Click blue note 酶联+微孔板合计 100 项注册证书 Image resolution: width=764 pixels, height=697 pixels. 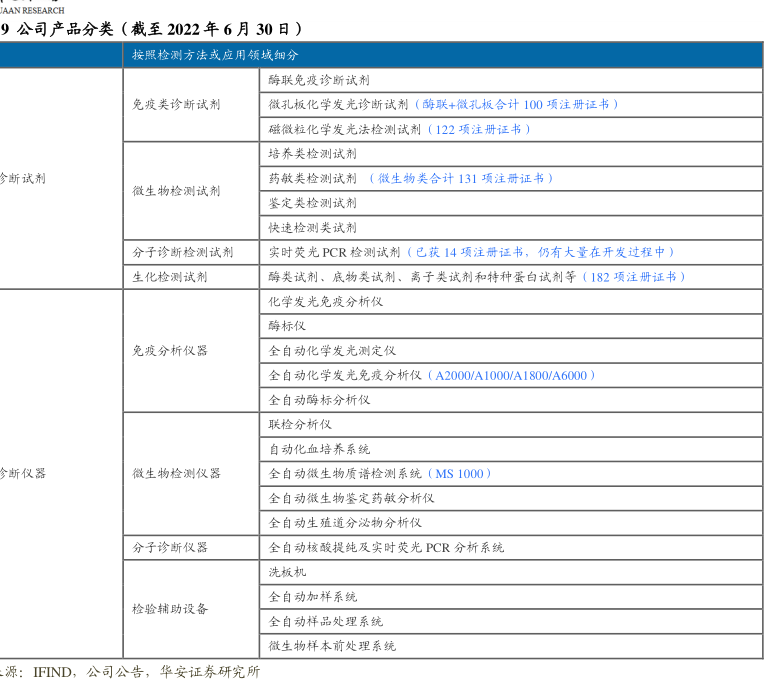click(516, 104)
